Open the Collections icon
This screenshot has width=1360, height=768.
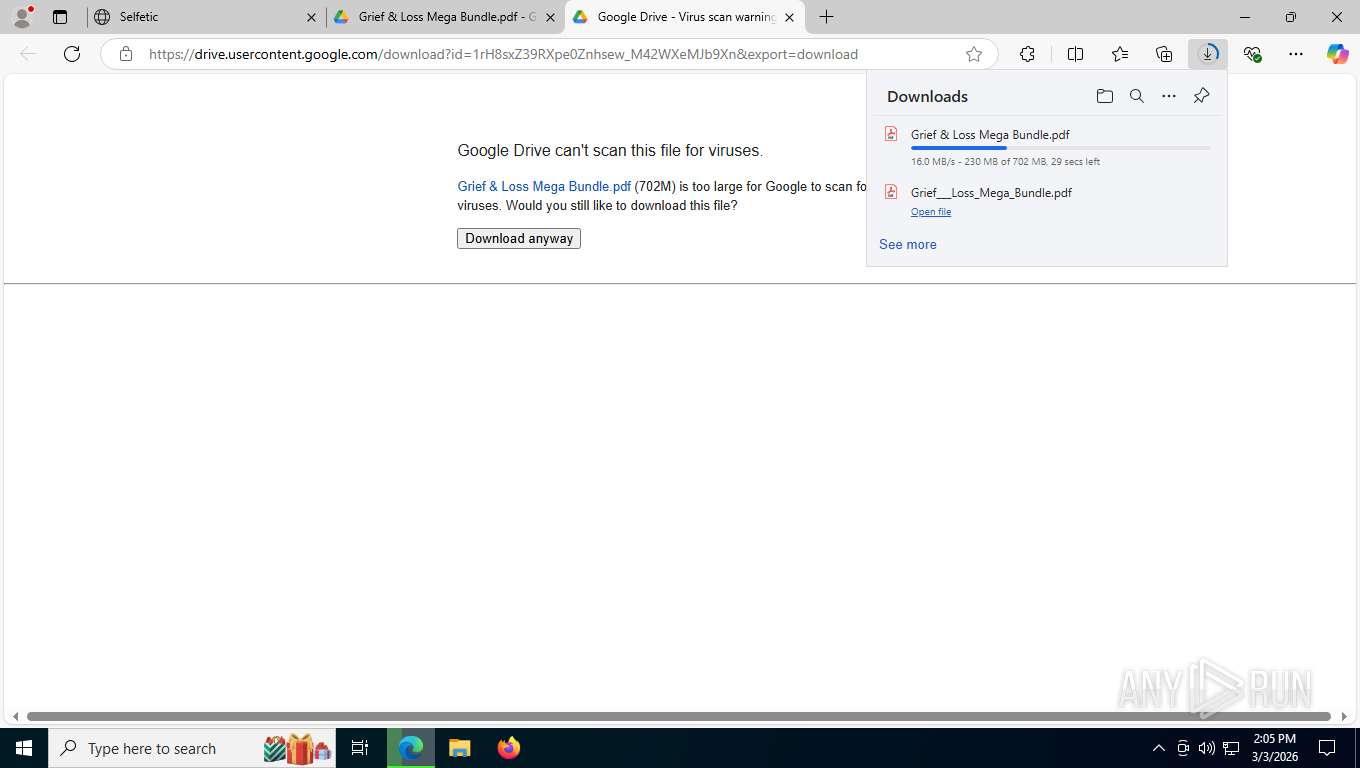(1164, 54)
